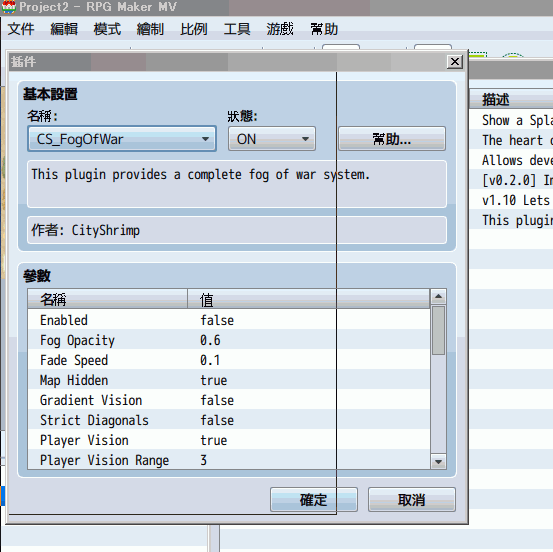Select the Gradient Vision parameter

click(x=229, y=400)
